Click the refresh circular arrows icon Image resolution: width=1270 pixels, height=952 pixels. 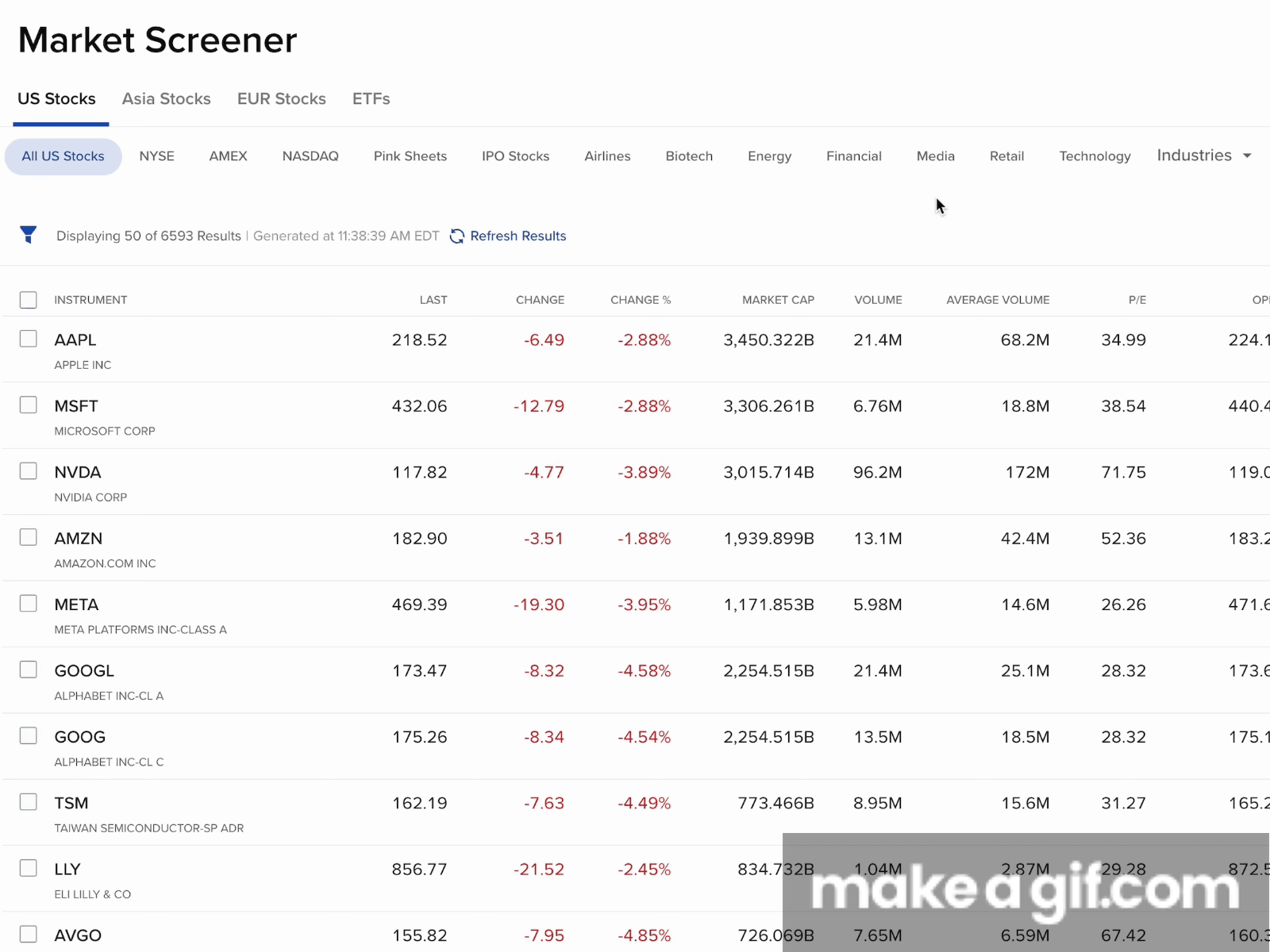pos(457,236)
